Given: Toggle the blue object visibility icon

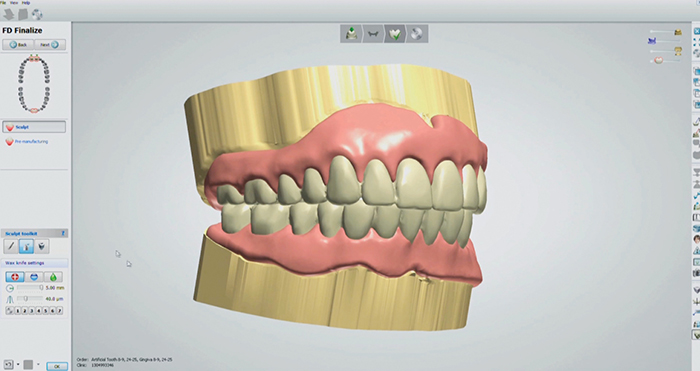Looking at the screenshot, I should pos(652,41).
